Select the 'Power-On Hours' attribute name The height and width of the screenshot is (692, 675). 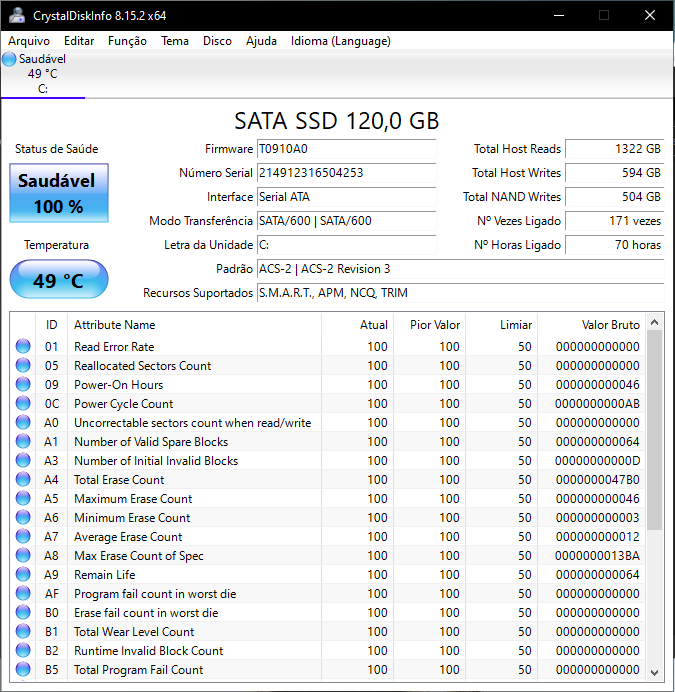coord(118,385)
